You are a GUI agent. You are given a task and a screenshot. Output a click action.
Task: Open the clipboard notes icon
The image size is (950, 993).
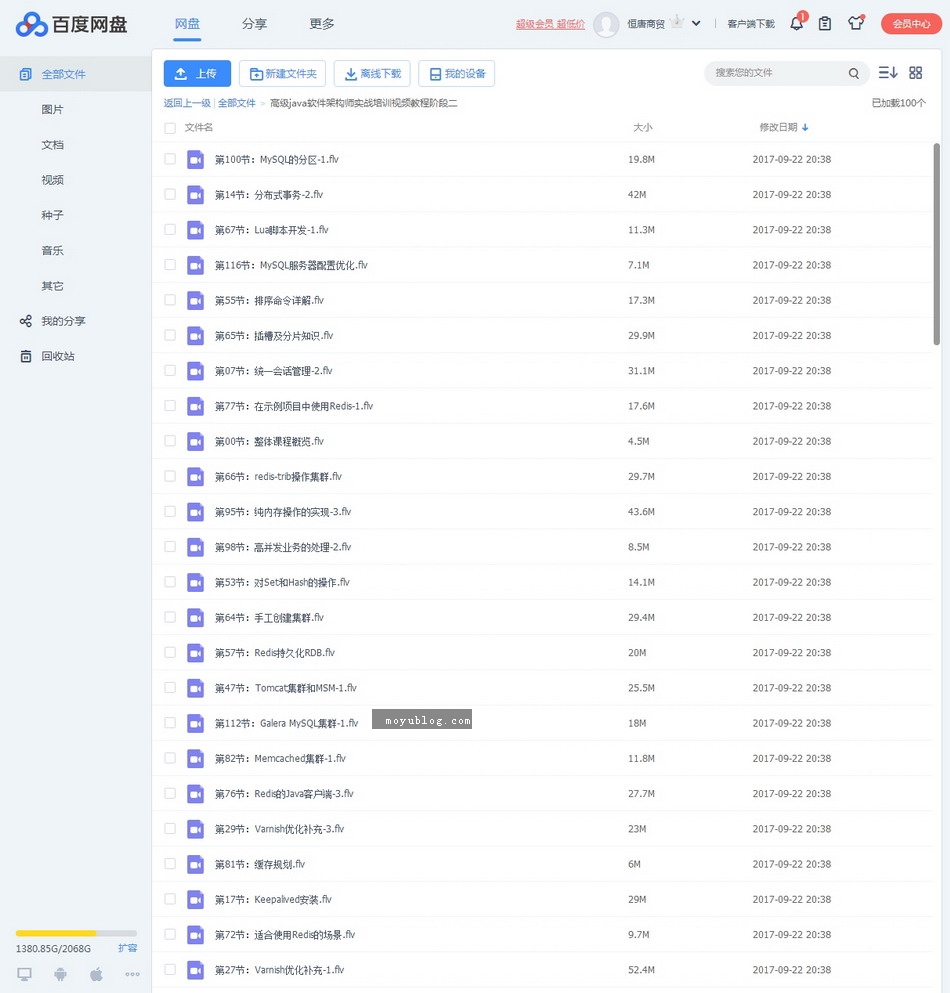pyautogui.click(x=825, y=23)
